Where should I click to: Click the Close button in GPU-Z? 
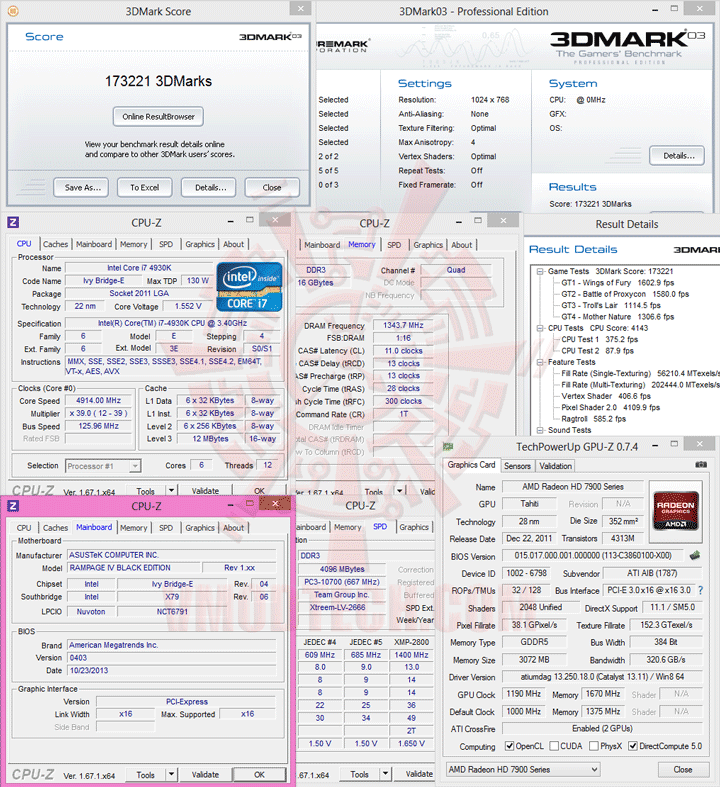tap(683, 769)
